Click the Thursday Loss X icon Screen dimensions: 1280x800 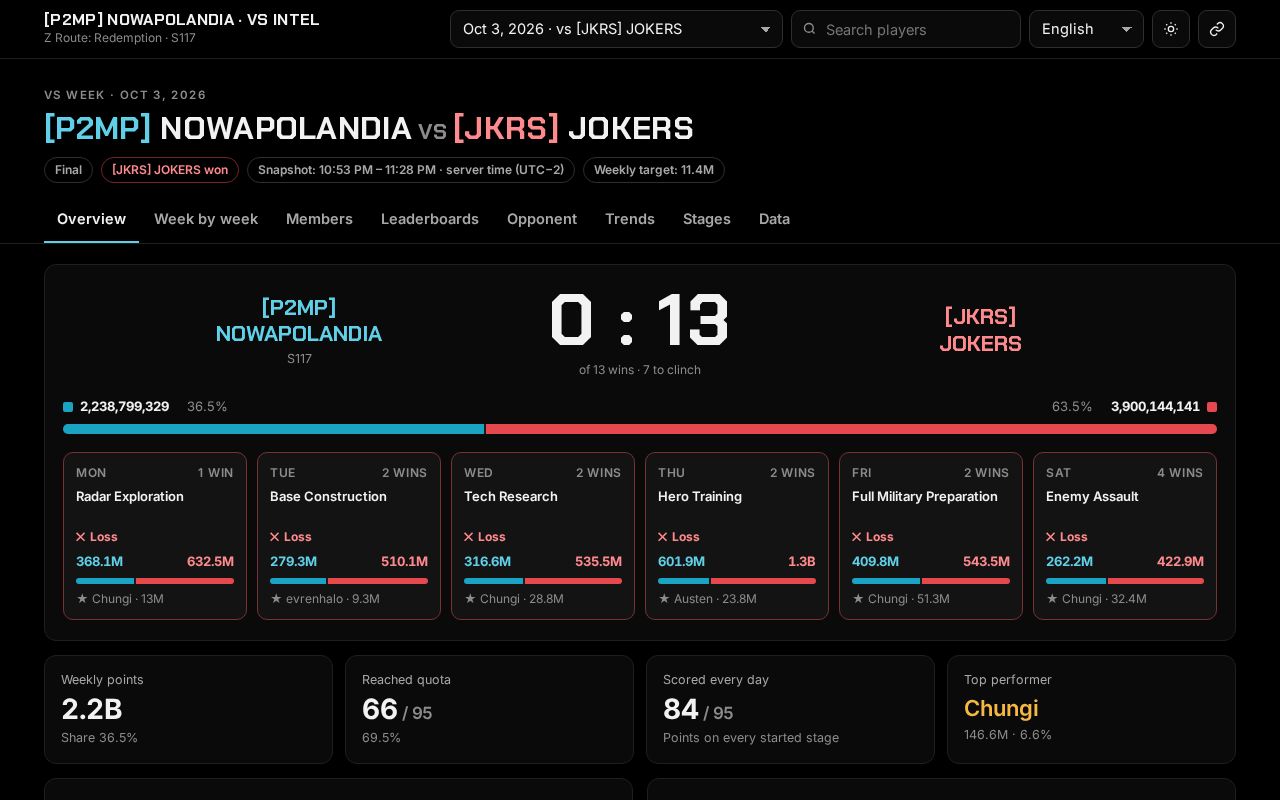(663, 537)
